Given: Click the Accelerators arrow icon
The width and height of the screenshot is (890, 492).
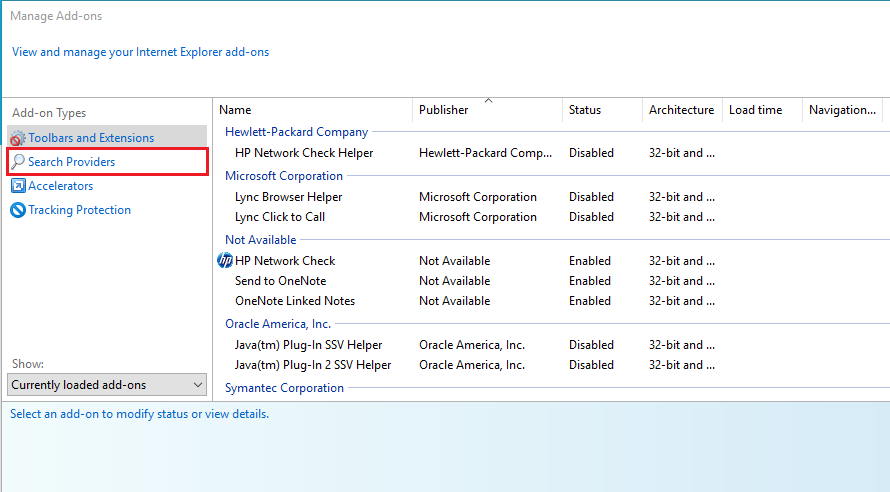Looking at the screenshot, I should [x=18, y=186].
